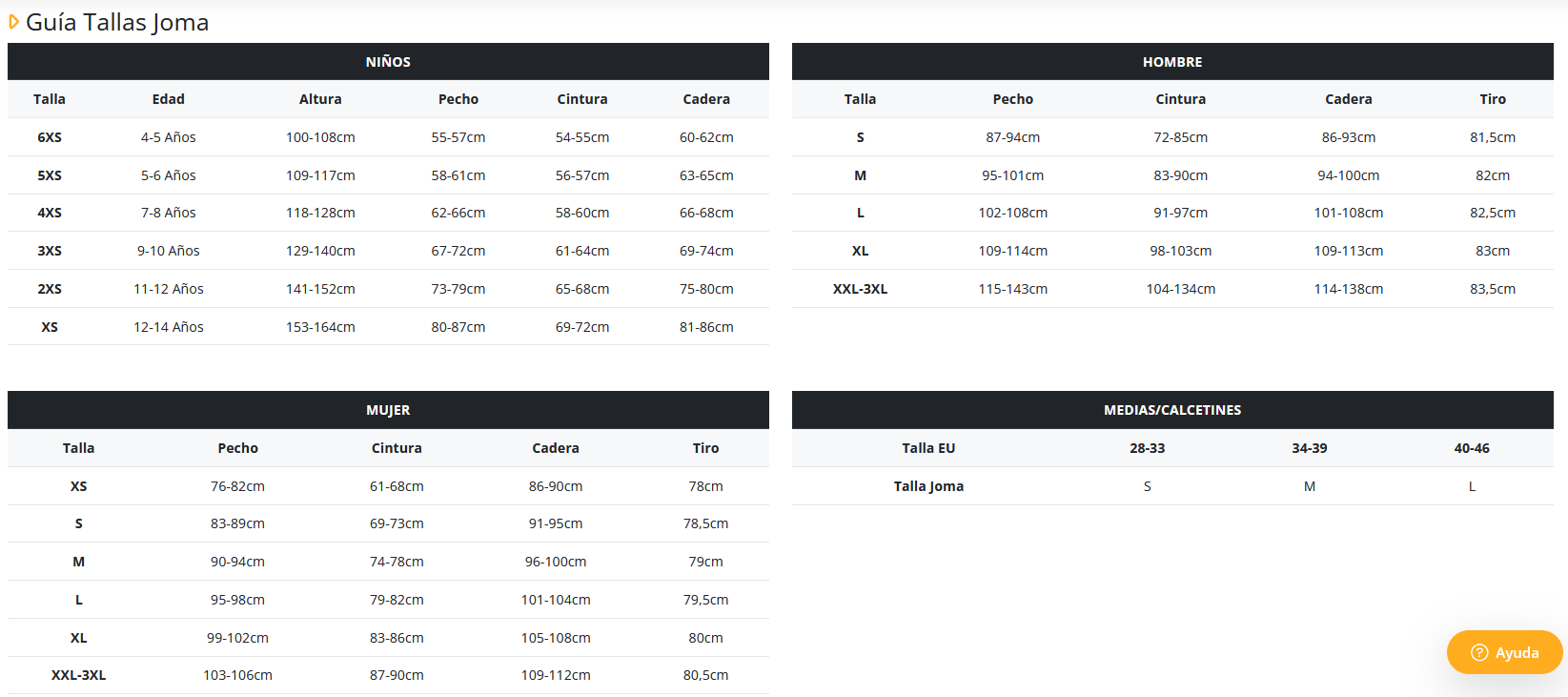This screenshot has height=697, width=1568.
Task: Click the '69-73cm' waist cell
Action: (397, 523)
